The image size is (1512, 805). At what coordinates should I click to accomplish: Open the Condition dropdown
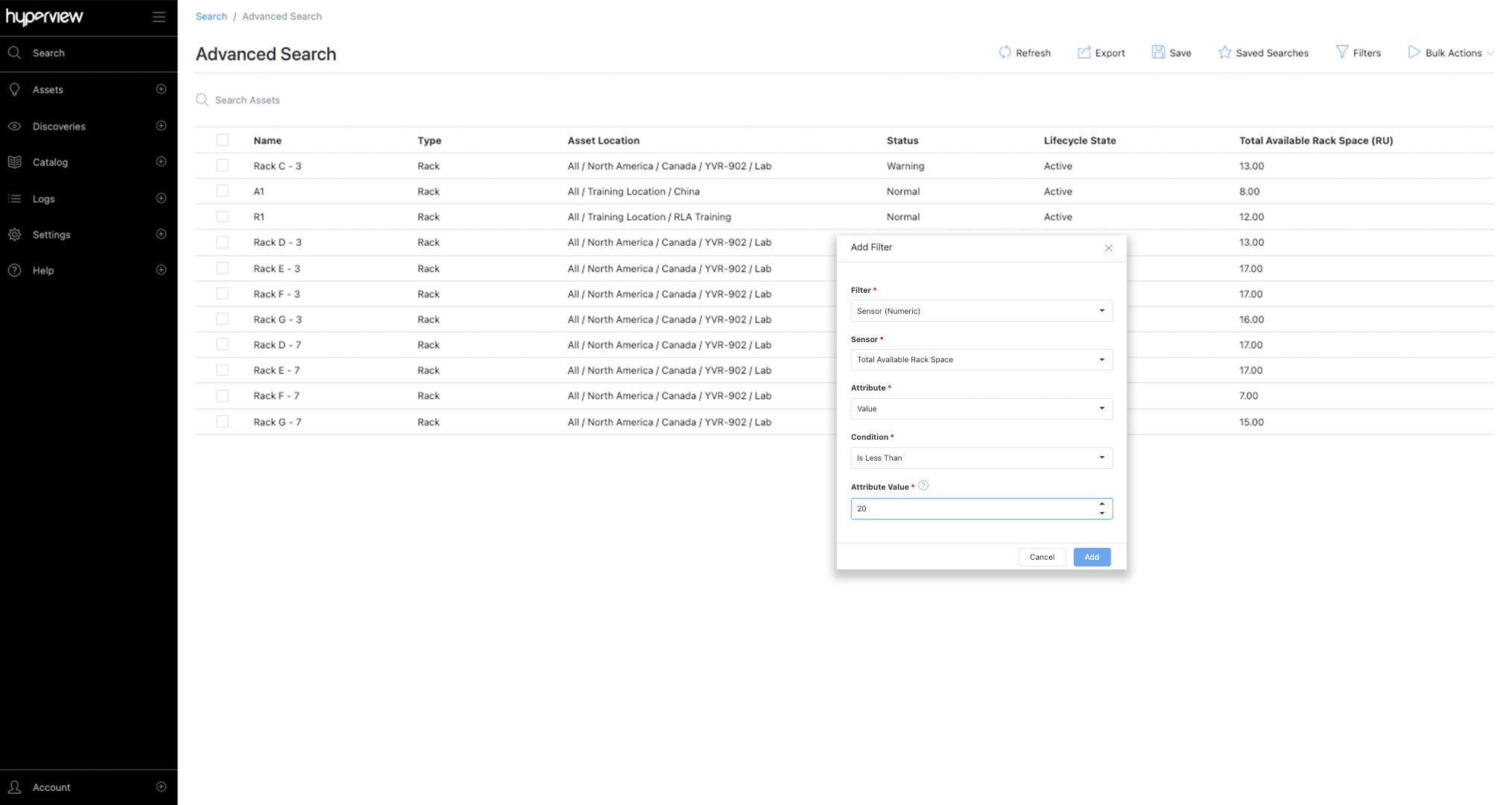tap(981, 458)
